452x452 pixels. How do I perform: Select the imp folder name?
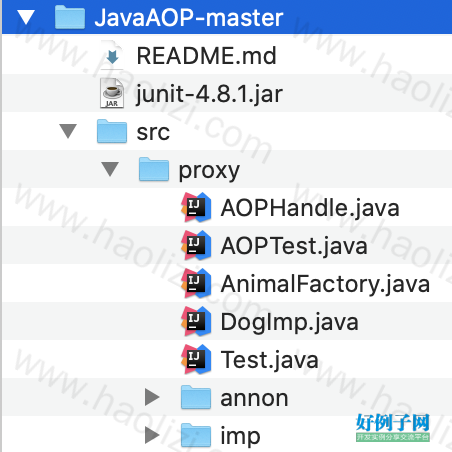pyautogui.click(x=240, y=437)
